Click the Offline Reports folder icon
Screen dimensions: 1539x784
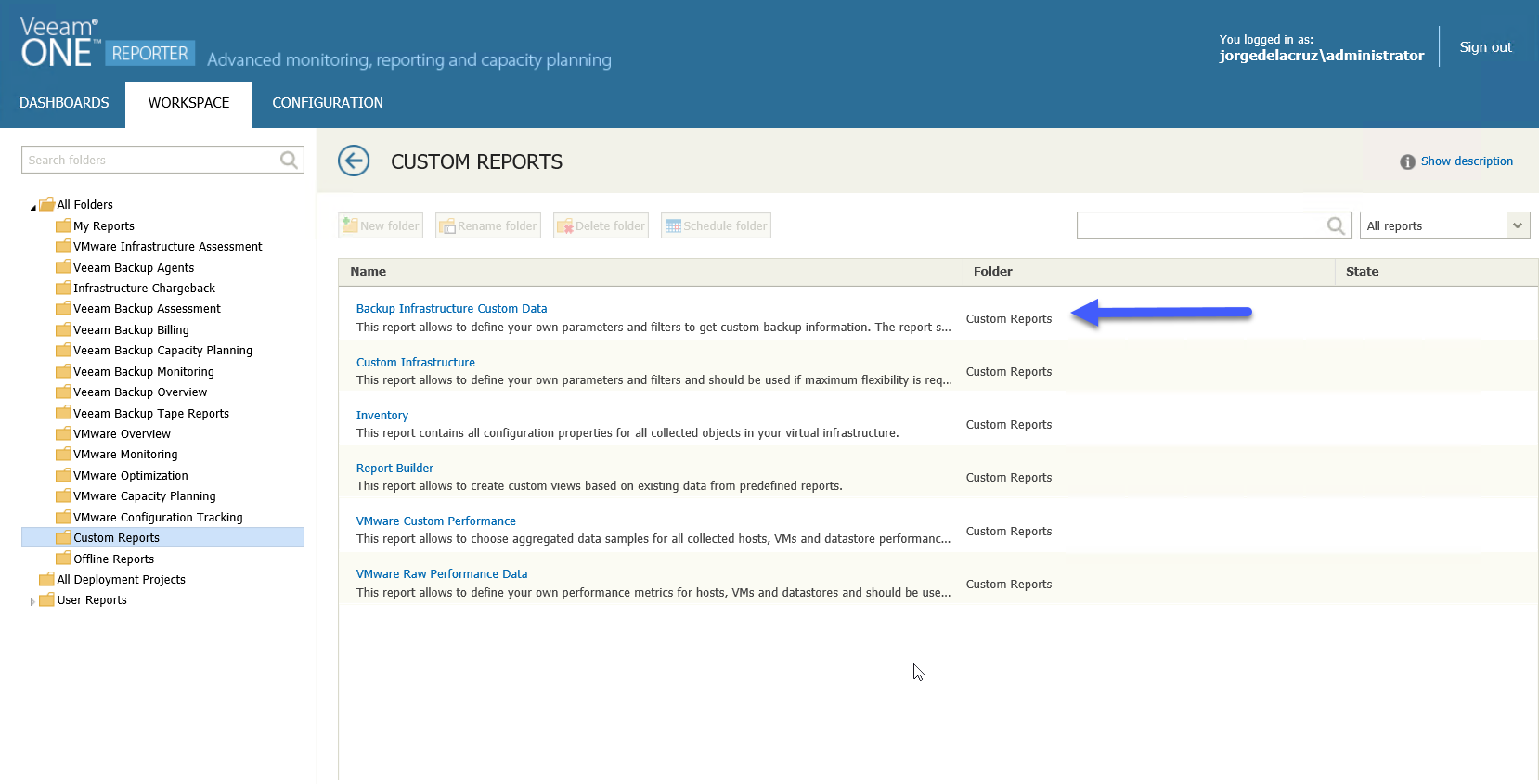63,559
